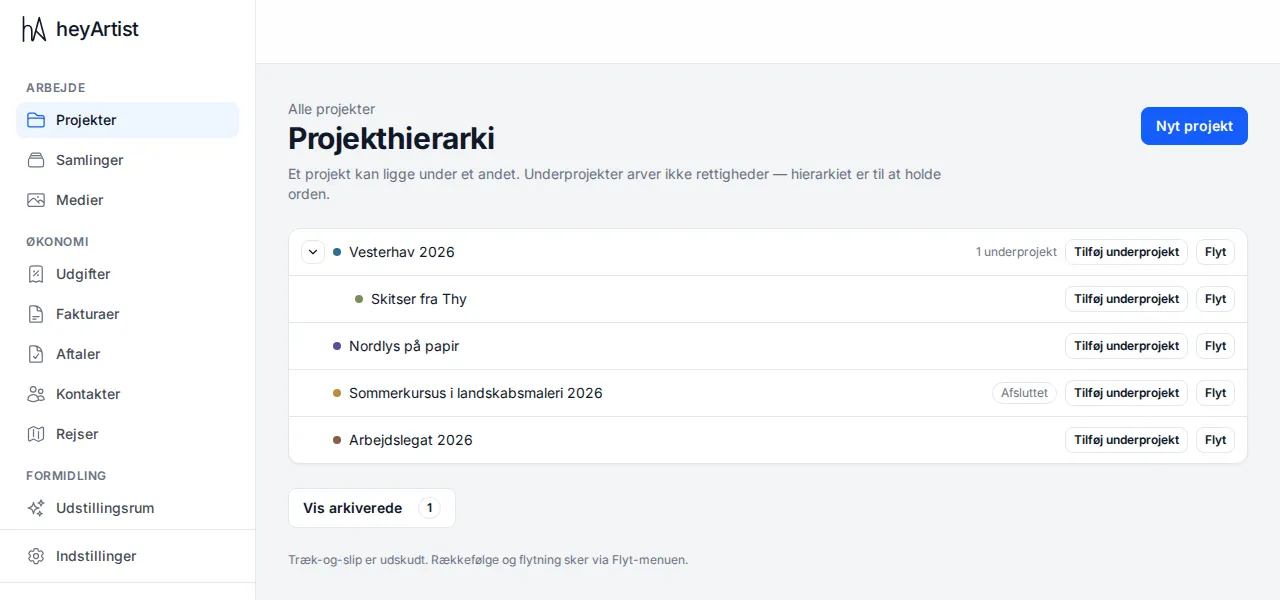Open the Medier section
This screenshot has width=1280, height=600.
127,200
